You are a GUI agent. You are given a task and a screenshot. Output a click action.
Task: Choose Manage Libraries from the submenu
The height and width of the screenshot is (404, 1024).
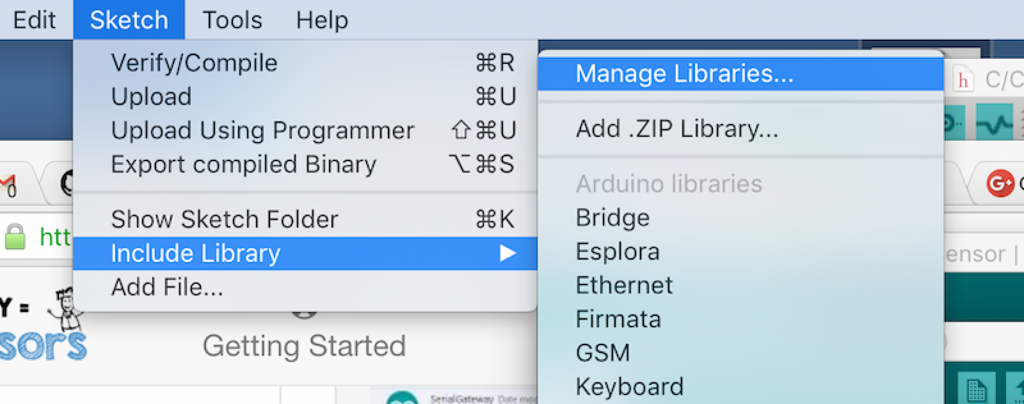[x=684, y=74]
